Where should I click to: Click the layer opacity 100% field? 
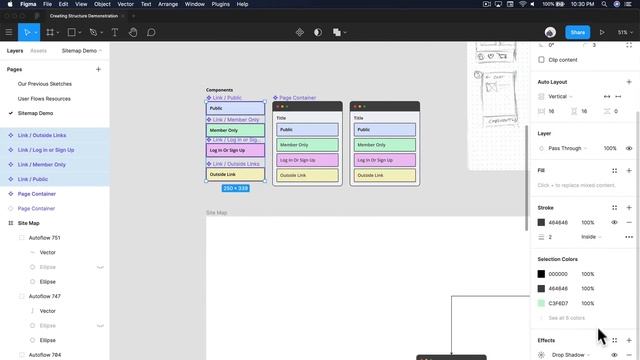[610, 149]
